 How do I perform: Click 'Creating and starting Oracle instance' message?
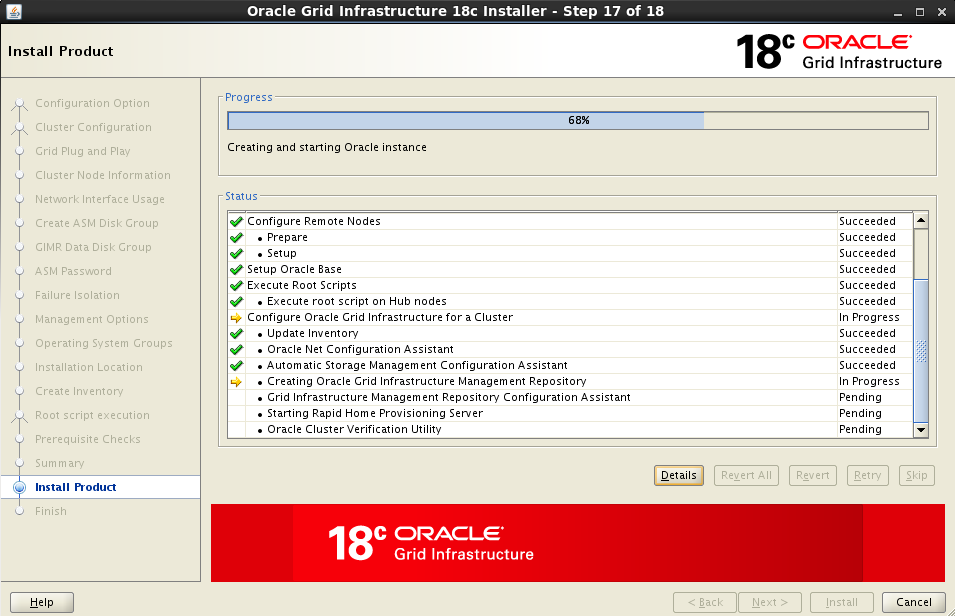point(326,147)
